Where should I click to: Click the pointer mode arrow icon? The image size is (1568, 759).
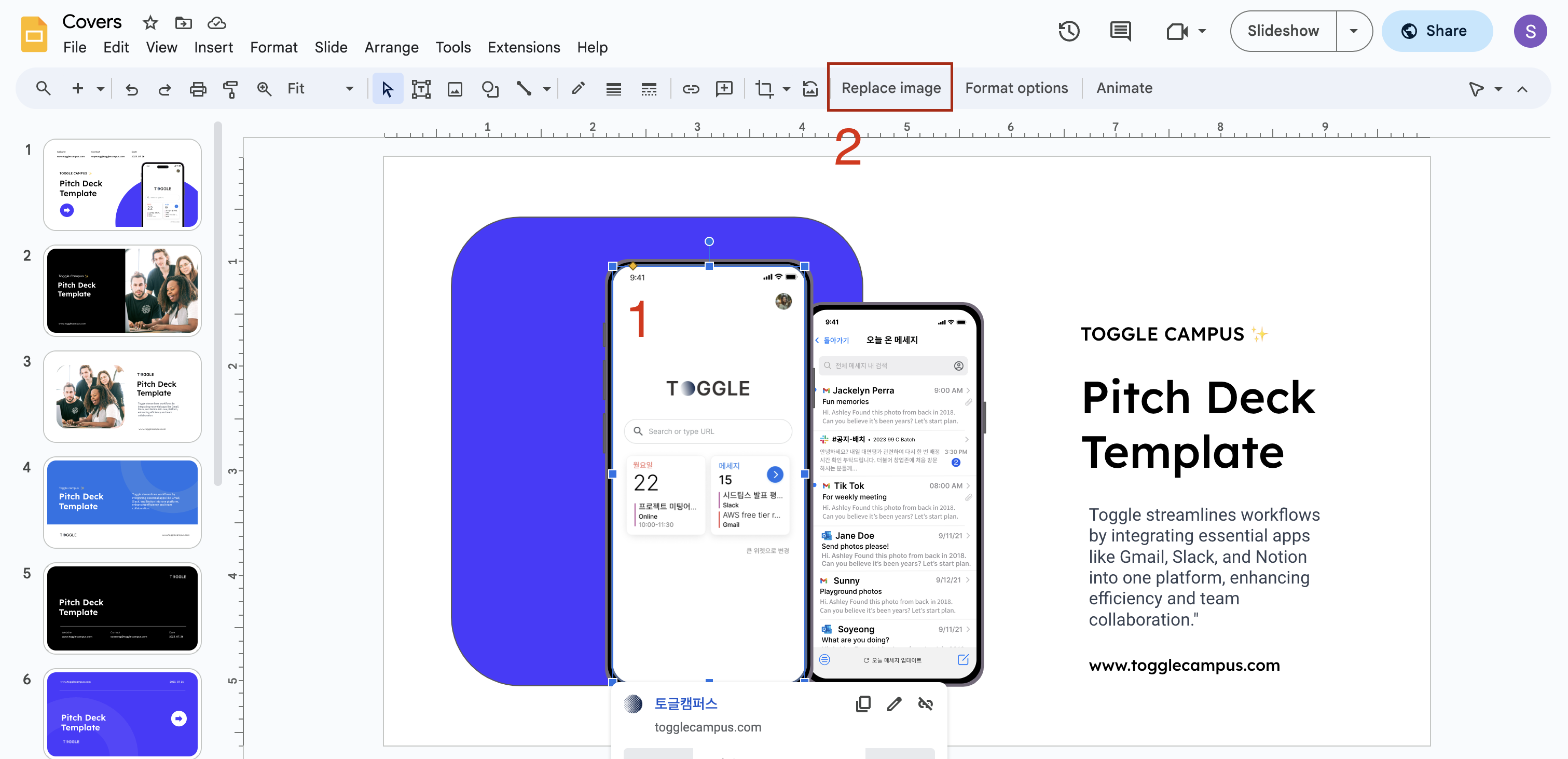click(x=1476, y=89)
